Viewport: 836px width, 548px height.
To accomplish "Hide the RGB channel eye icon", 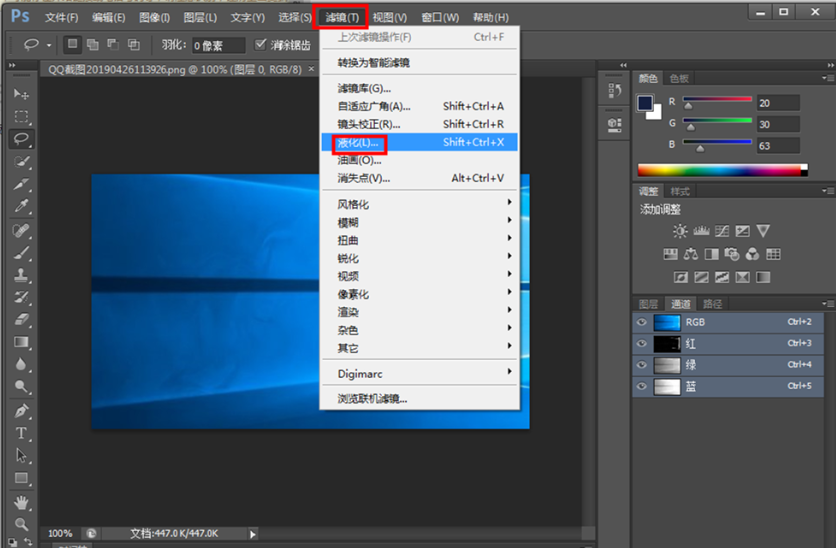I will tap(641, 322).
